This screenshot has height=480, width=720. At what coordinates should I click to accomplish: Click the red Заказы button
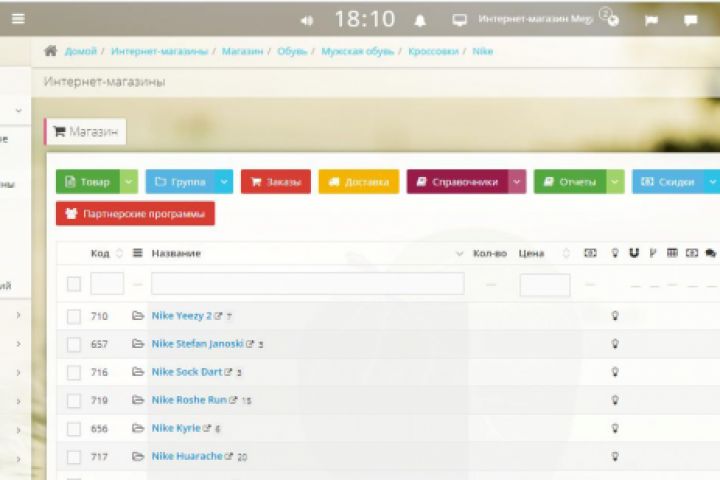coord(276,182)
